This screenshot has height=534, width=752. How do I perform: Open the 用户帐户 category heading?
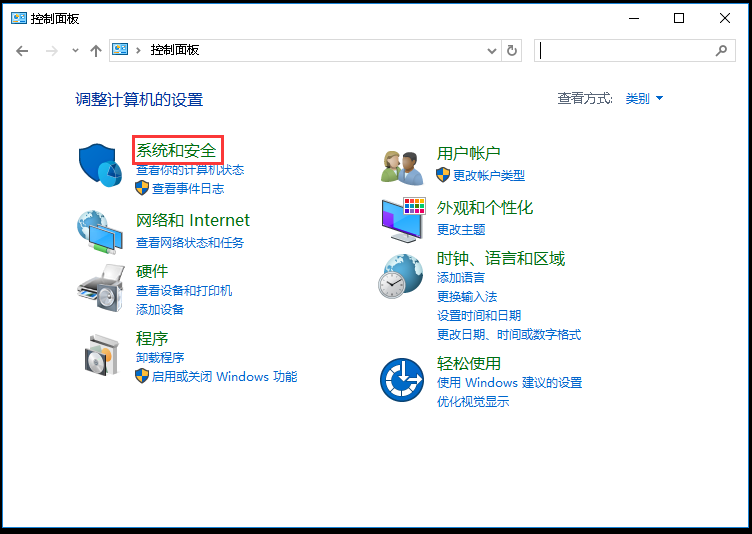click(x=469, y=154)
